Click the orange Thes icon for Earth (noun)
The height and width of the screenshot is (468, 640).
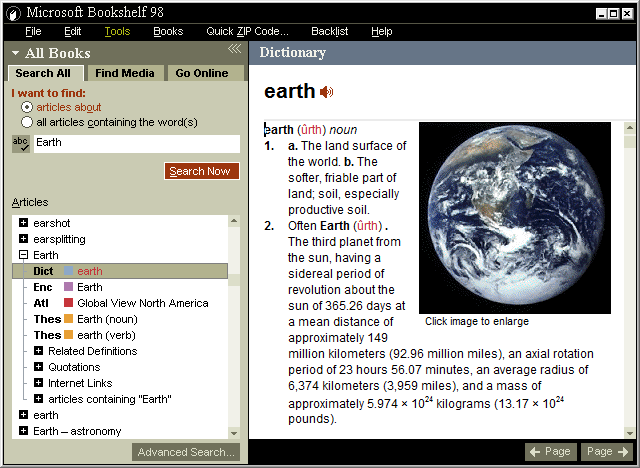click(x=69, y=319)
